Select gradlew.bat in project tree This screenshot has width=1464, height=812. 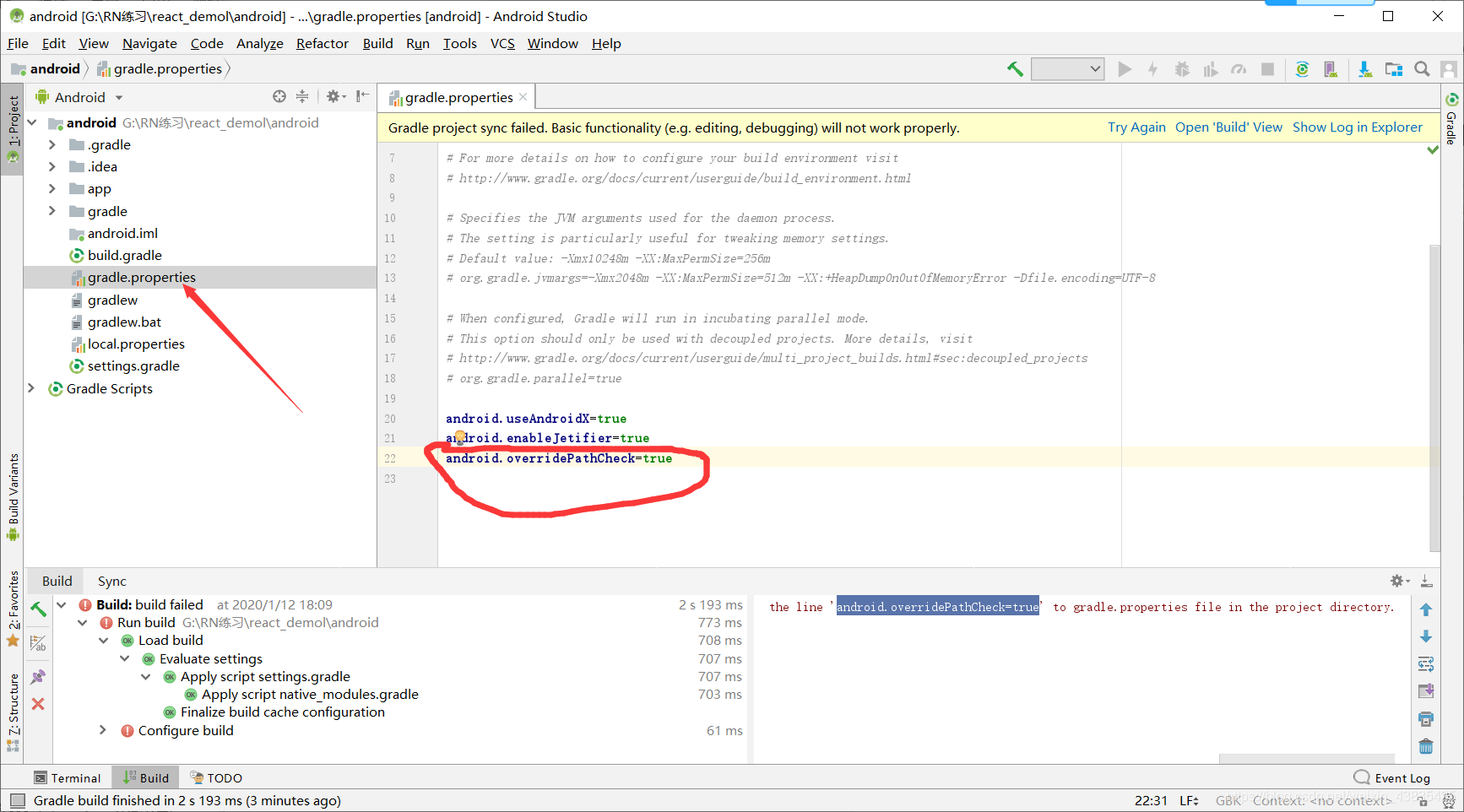pyautogui.click(x=124, y=322)
